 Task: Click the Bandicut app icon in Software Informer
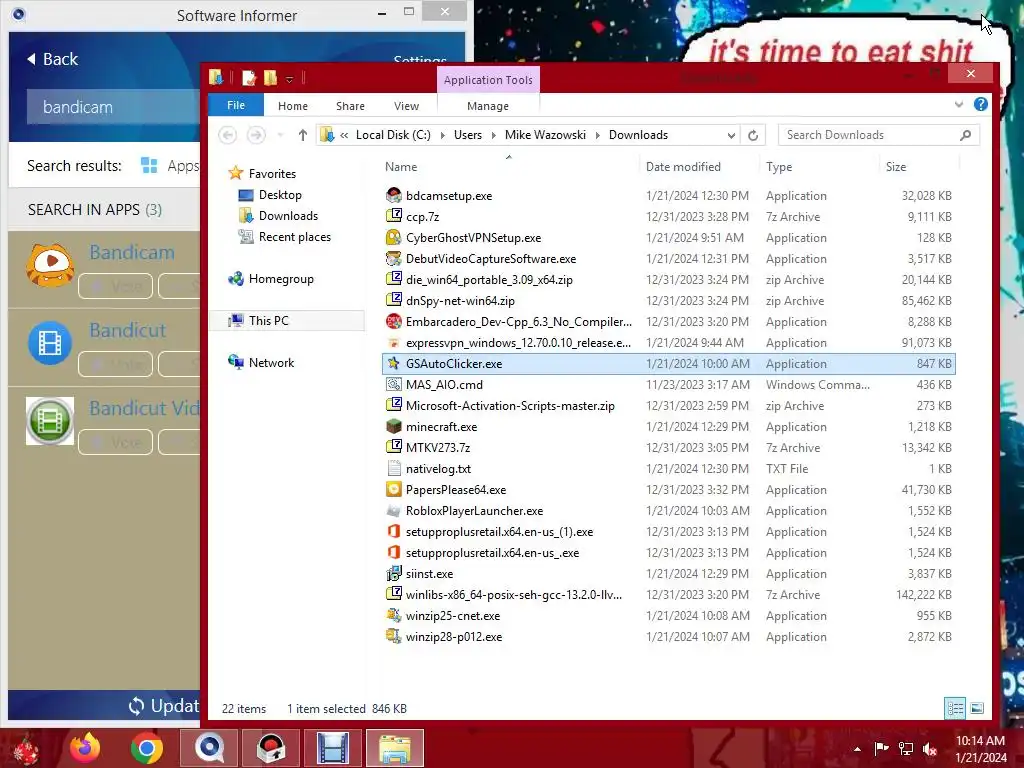(x=50, y=343)
